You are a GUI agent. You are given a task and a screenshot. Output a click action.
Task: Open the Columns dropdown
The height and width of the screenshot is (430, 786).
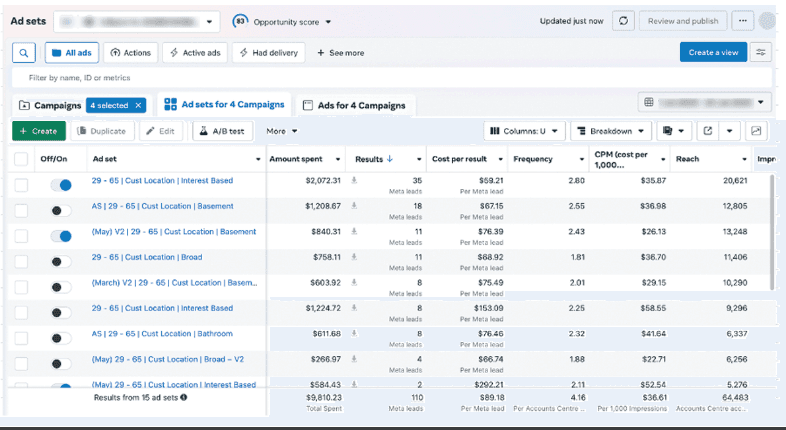524,131
